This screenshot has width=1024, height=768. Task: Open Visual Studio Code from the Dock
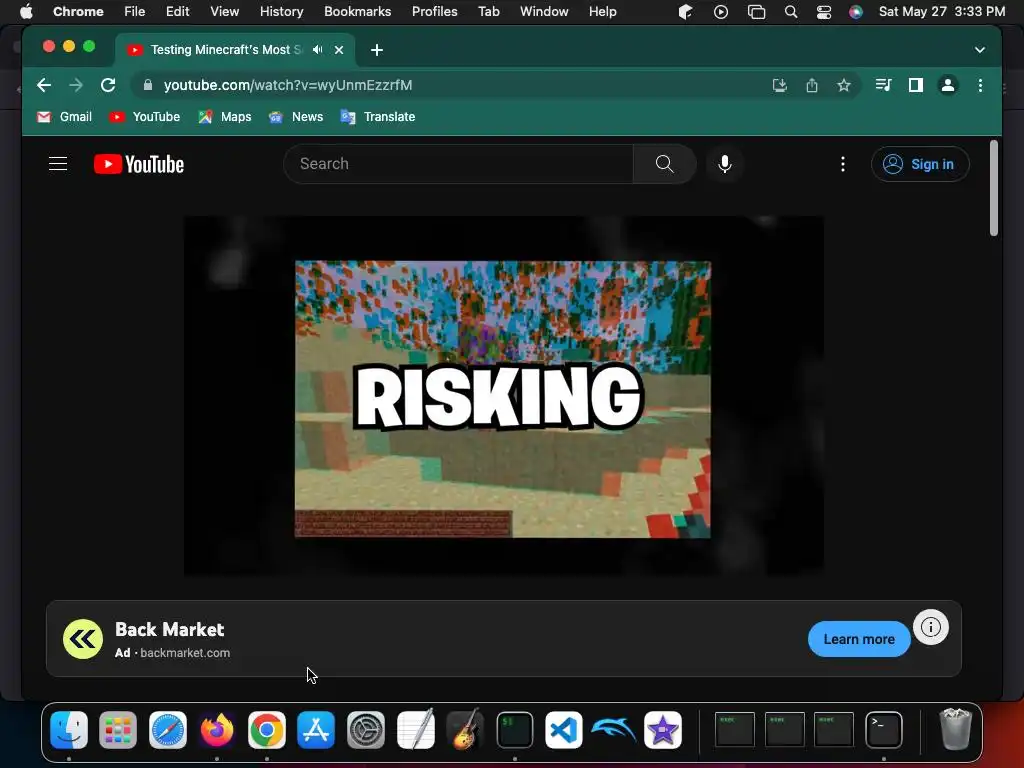point(564,729)
